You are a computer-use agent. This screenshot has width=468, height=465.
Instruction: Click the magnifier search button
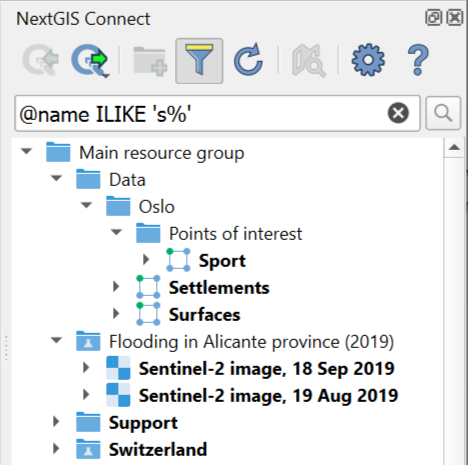pos(443,113)
